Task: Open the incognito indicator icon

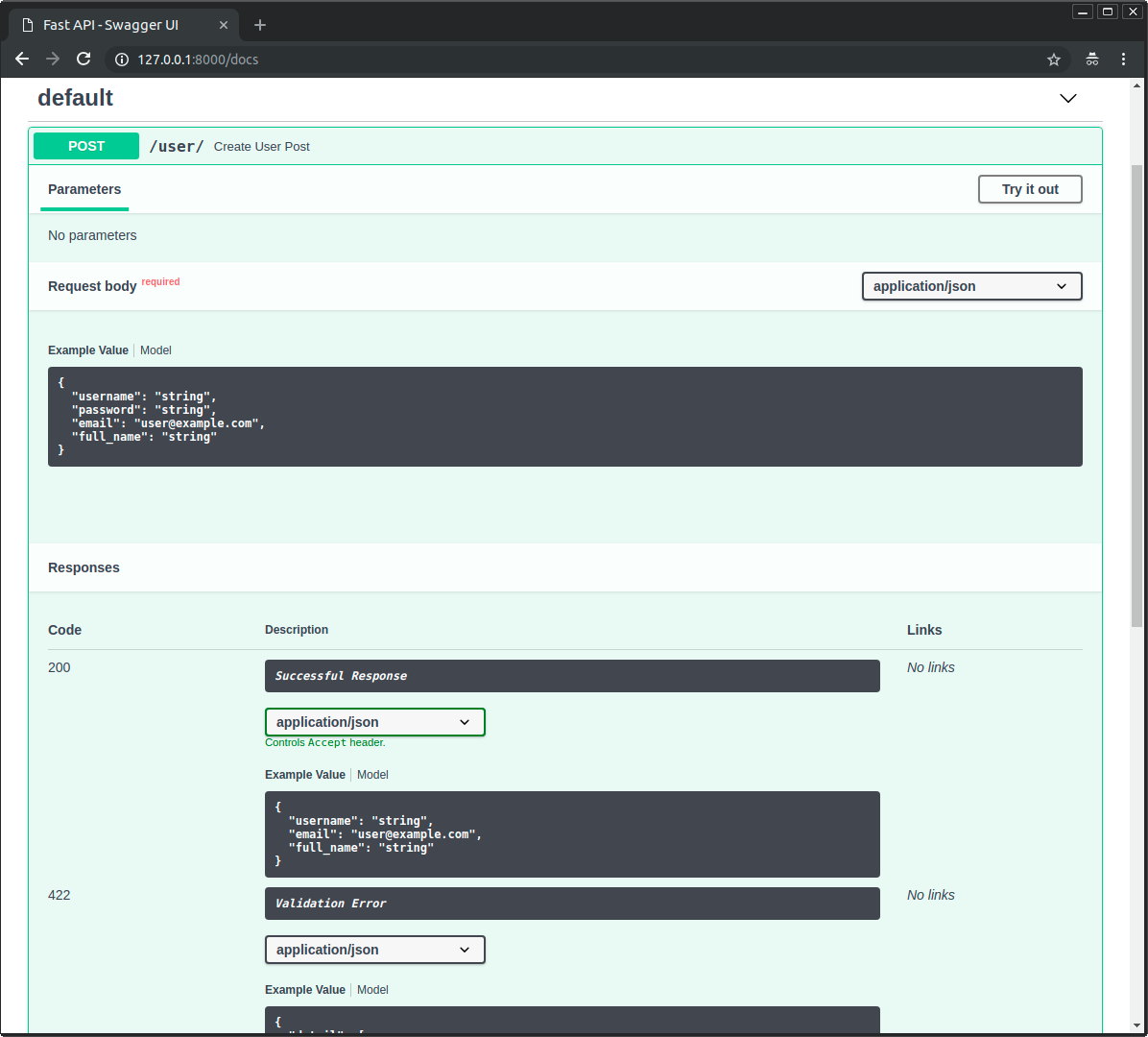Action: tap(1092, 60)
